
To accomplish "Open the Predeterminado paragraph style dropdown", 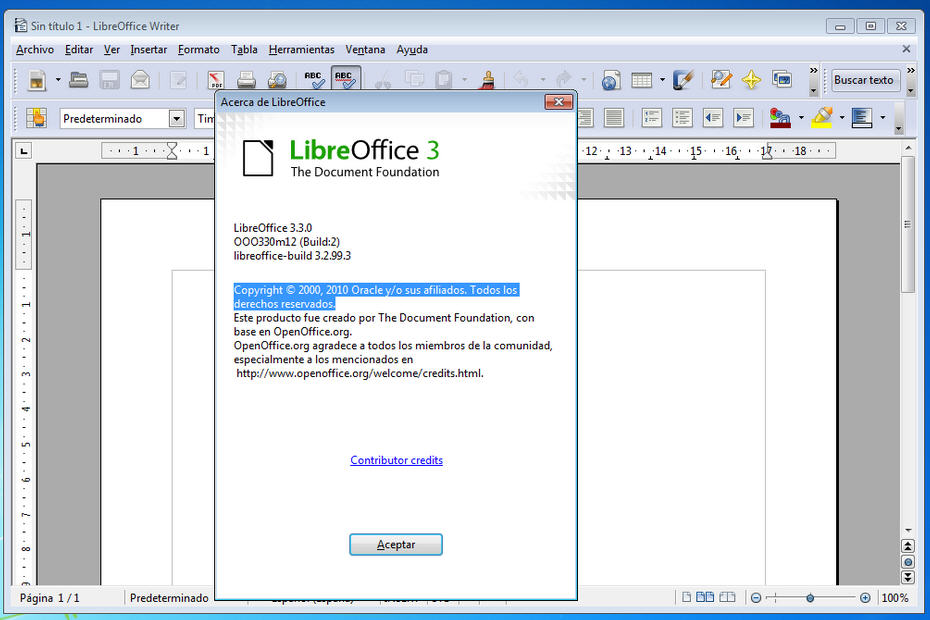I will (176, 119).
